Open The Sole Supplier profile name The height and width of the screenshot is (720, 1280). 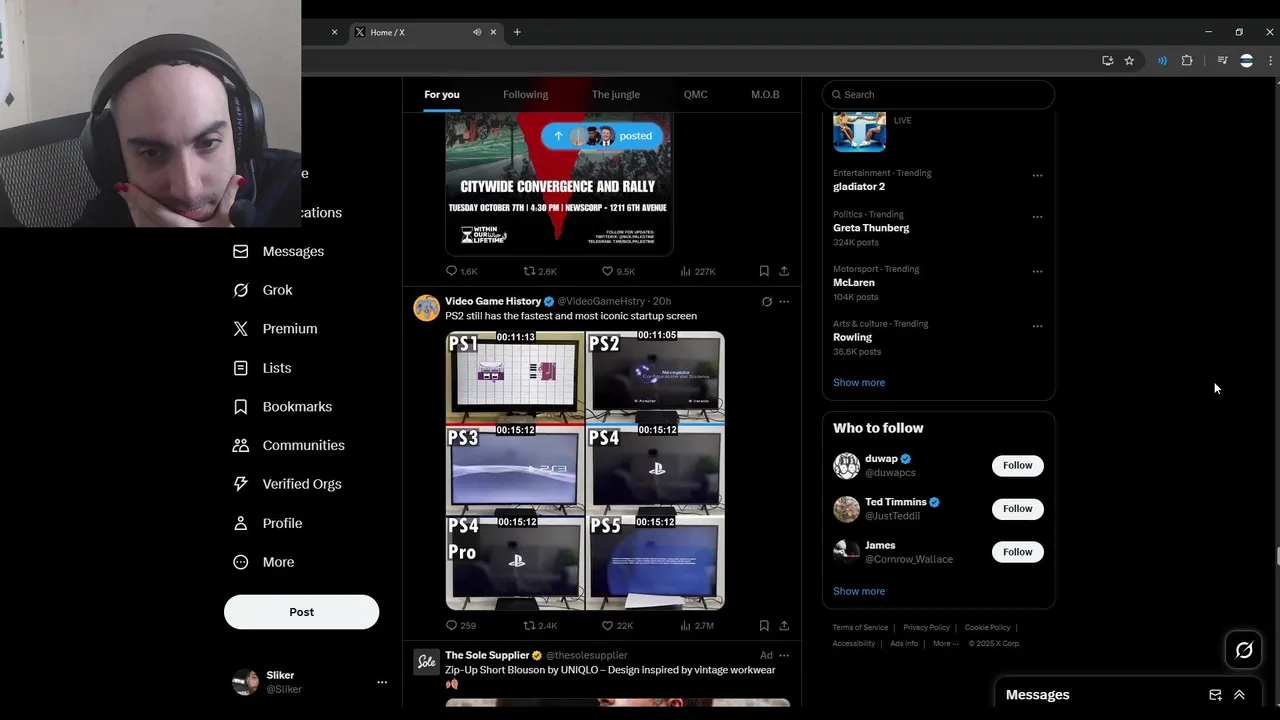click(487, 656)
